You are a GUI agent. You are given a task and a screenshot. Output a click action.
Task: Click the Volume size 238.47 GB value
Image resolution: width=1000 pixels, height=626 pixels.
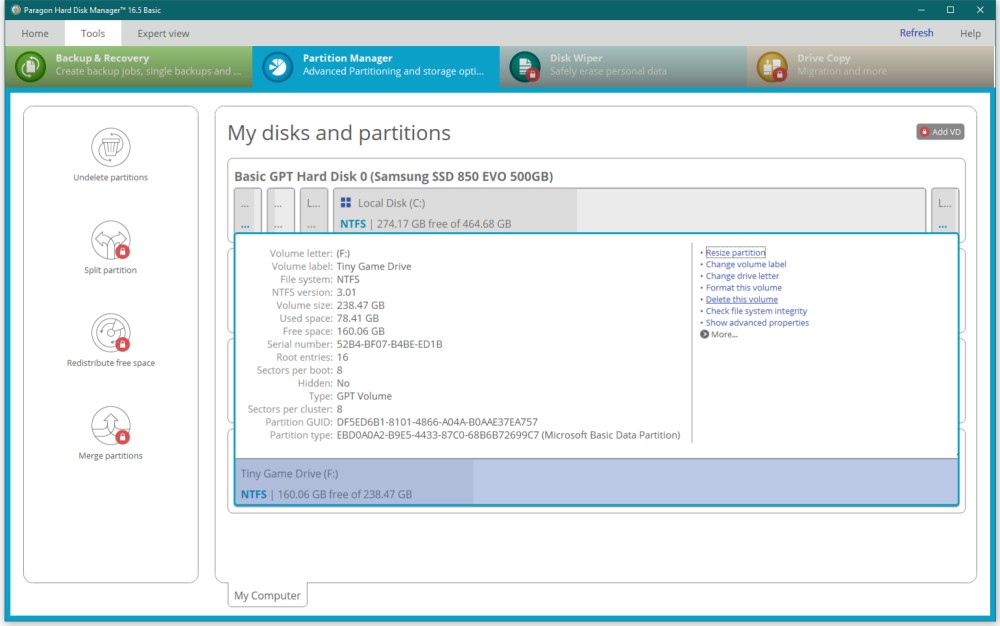point(360,305)
